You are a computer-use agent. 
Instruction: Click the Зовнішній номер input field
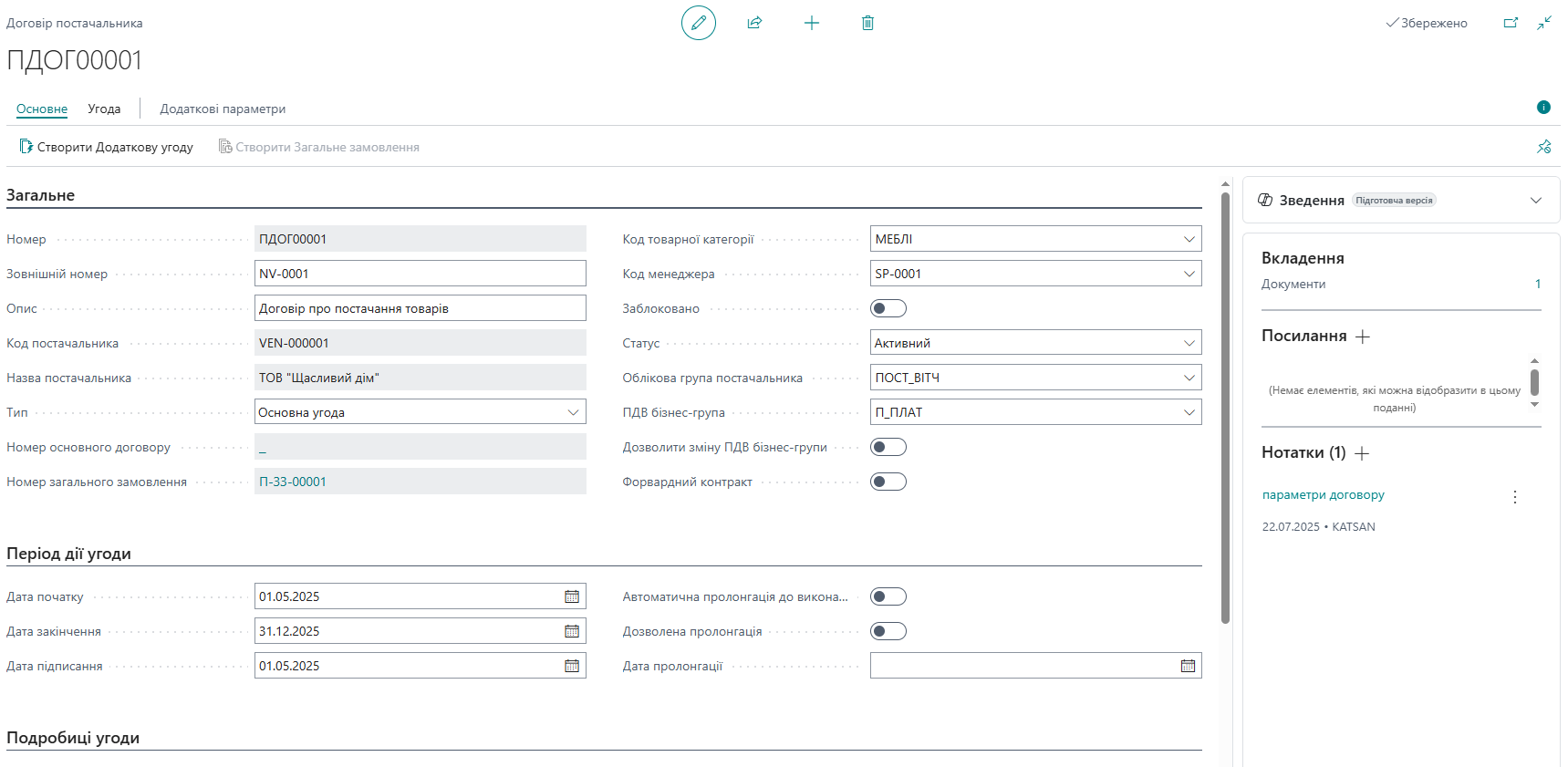[420, 274]
